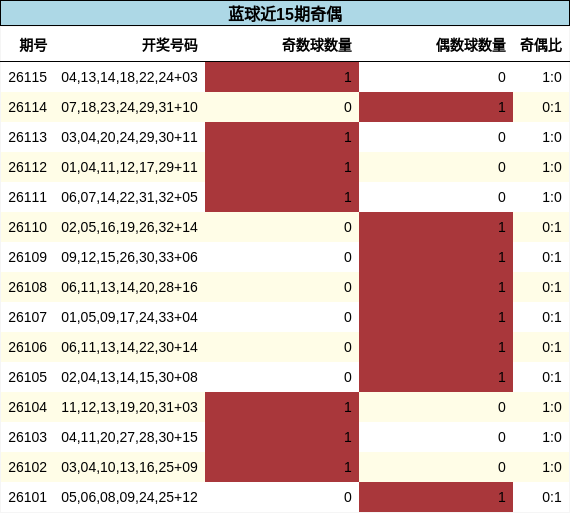
Task: Click red odd-count cell in row 26115
Action: click(282, 77)
